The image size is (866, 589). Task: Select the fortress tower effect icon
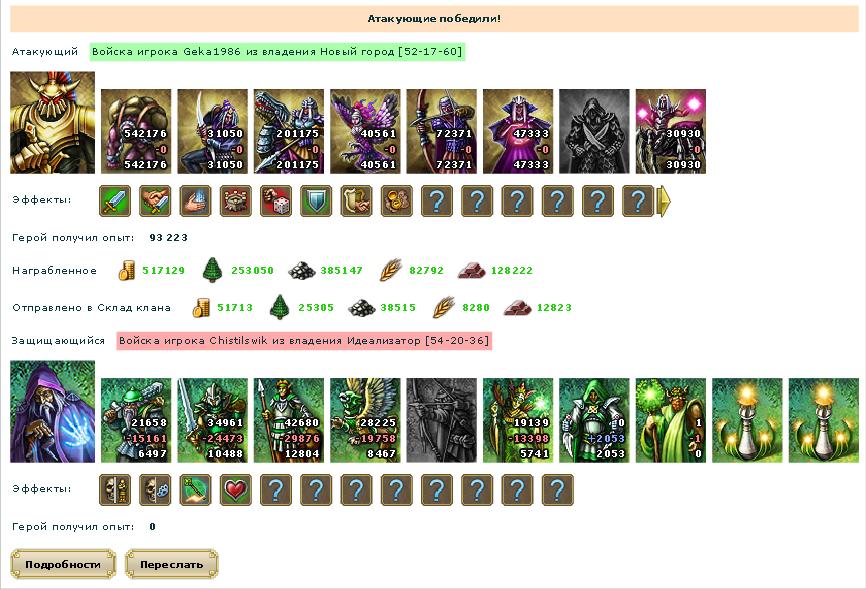(x=236, y=201)
